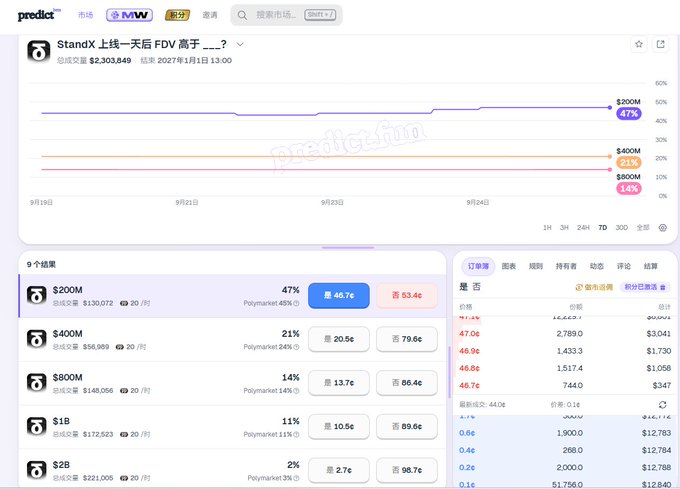680x489 pixels.
Task: Open the 市场 nav item
Action: [85, 15]
